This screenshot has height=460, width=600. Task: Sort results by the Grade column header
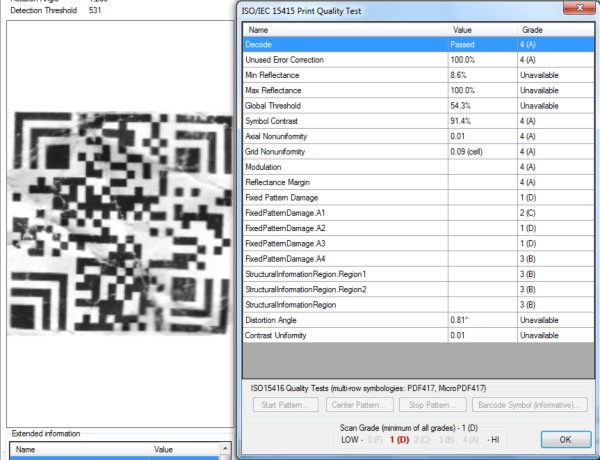pyautogui.click(x=553, y=31)
